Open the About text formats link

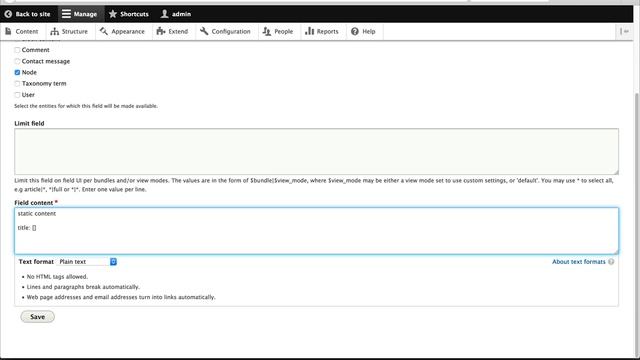click(x=578, y=262)
